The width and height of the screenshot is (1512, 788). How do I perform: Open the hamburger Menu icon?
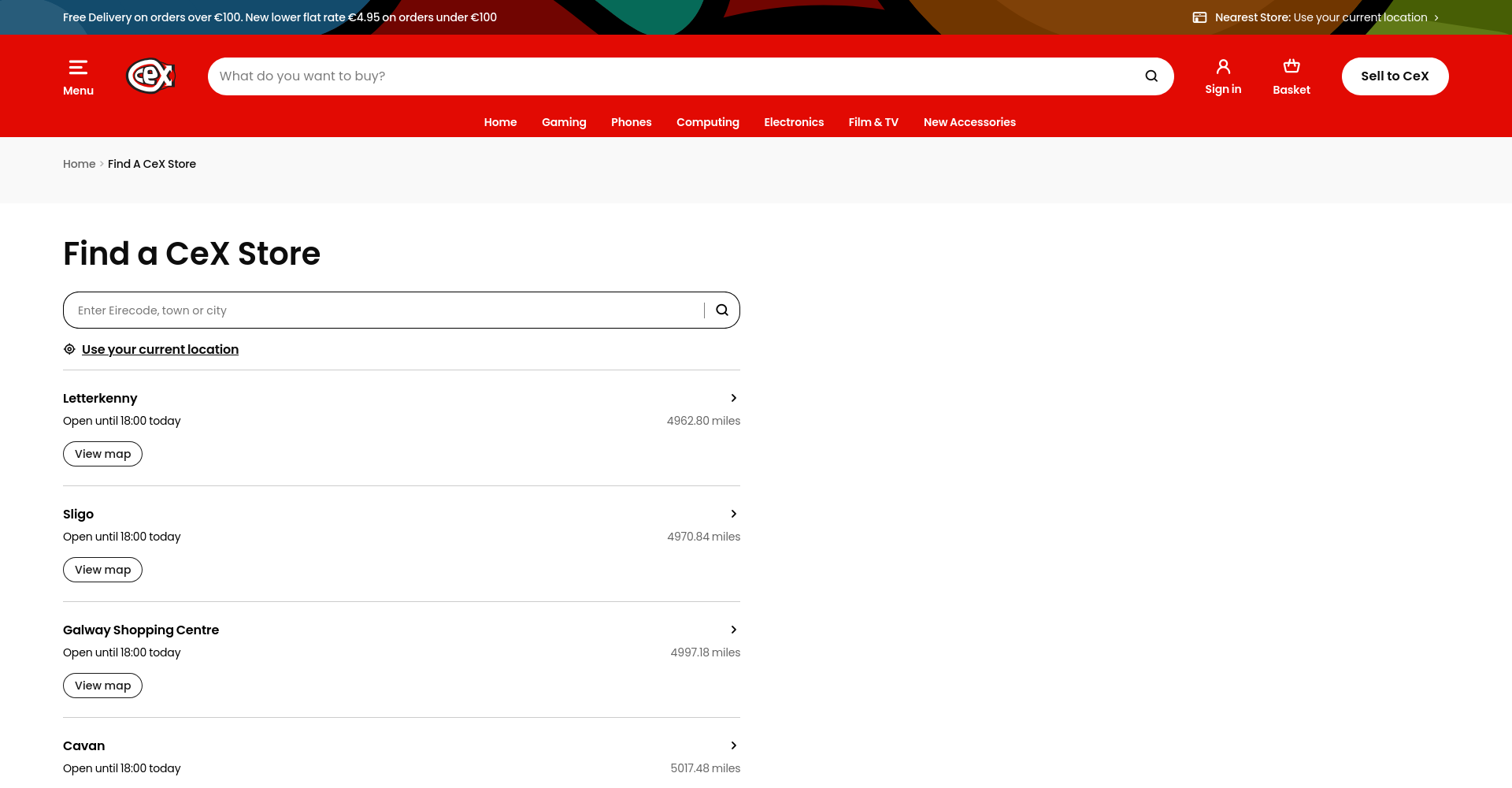click(78, 68)
